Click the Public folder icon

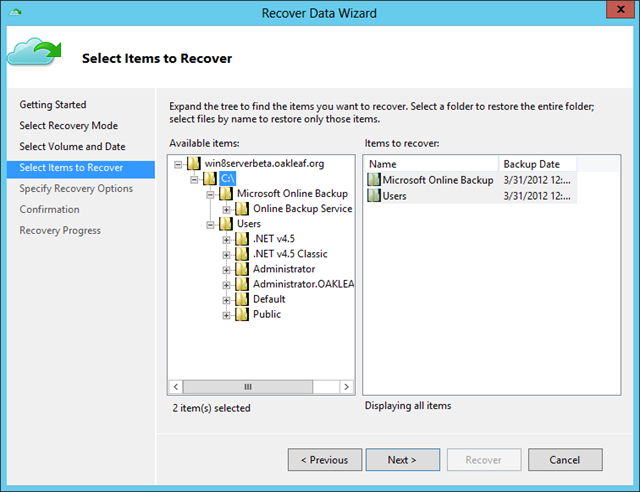coord(242,314)
